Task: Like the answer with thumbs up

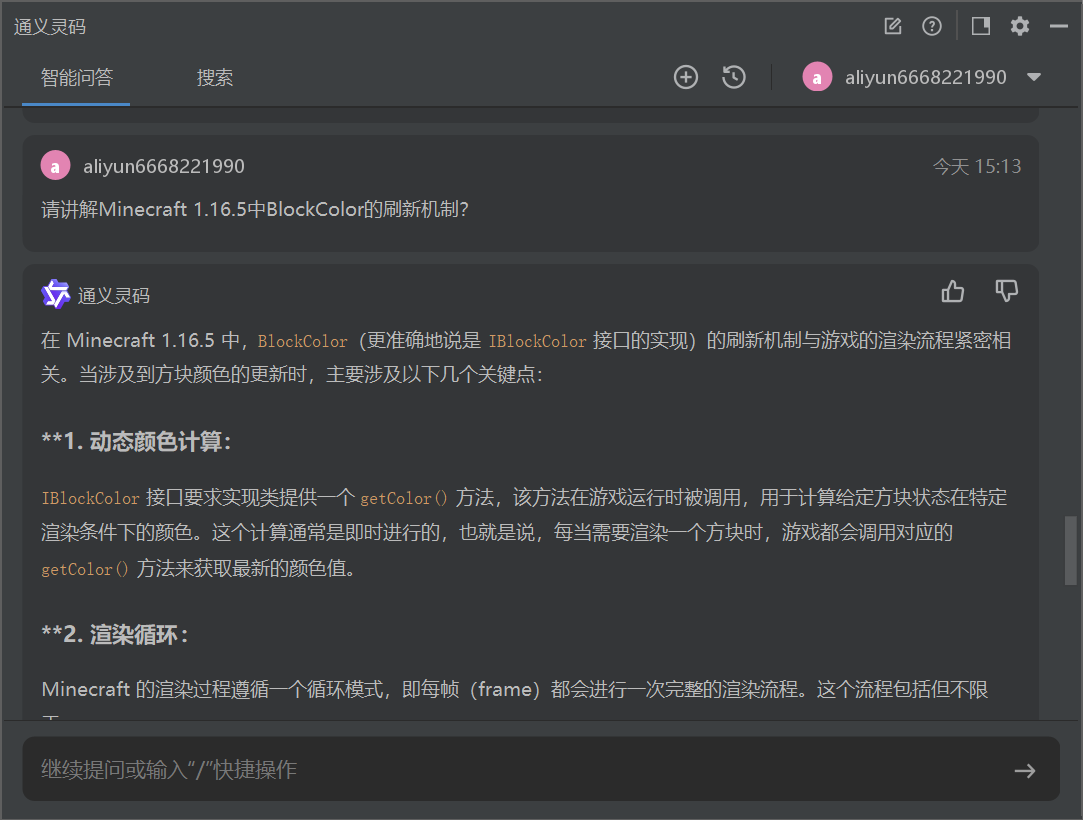Action: click(x=952, y=291)
